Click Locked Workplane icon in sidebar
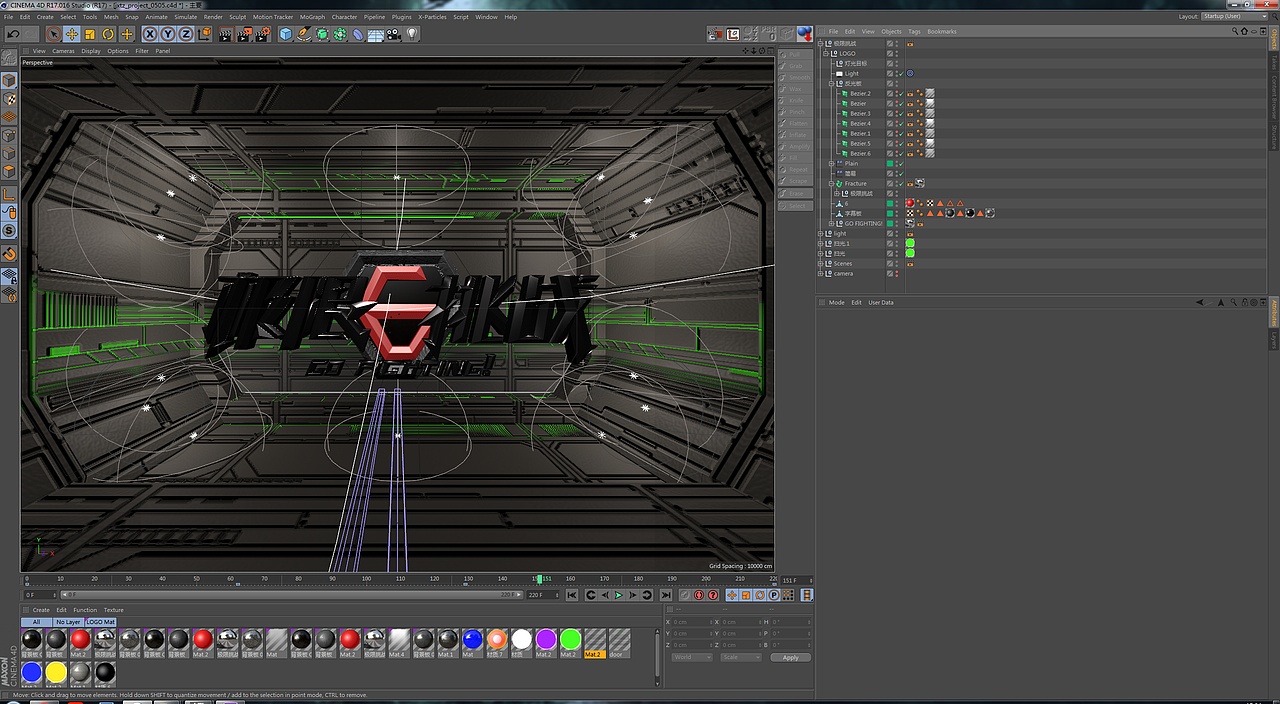The width and height of the screenshot is (1280, 704). pos(9,276)
